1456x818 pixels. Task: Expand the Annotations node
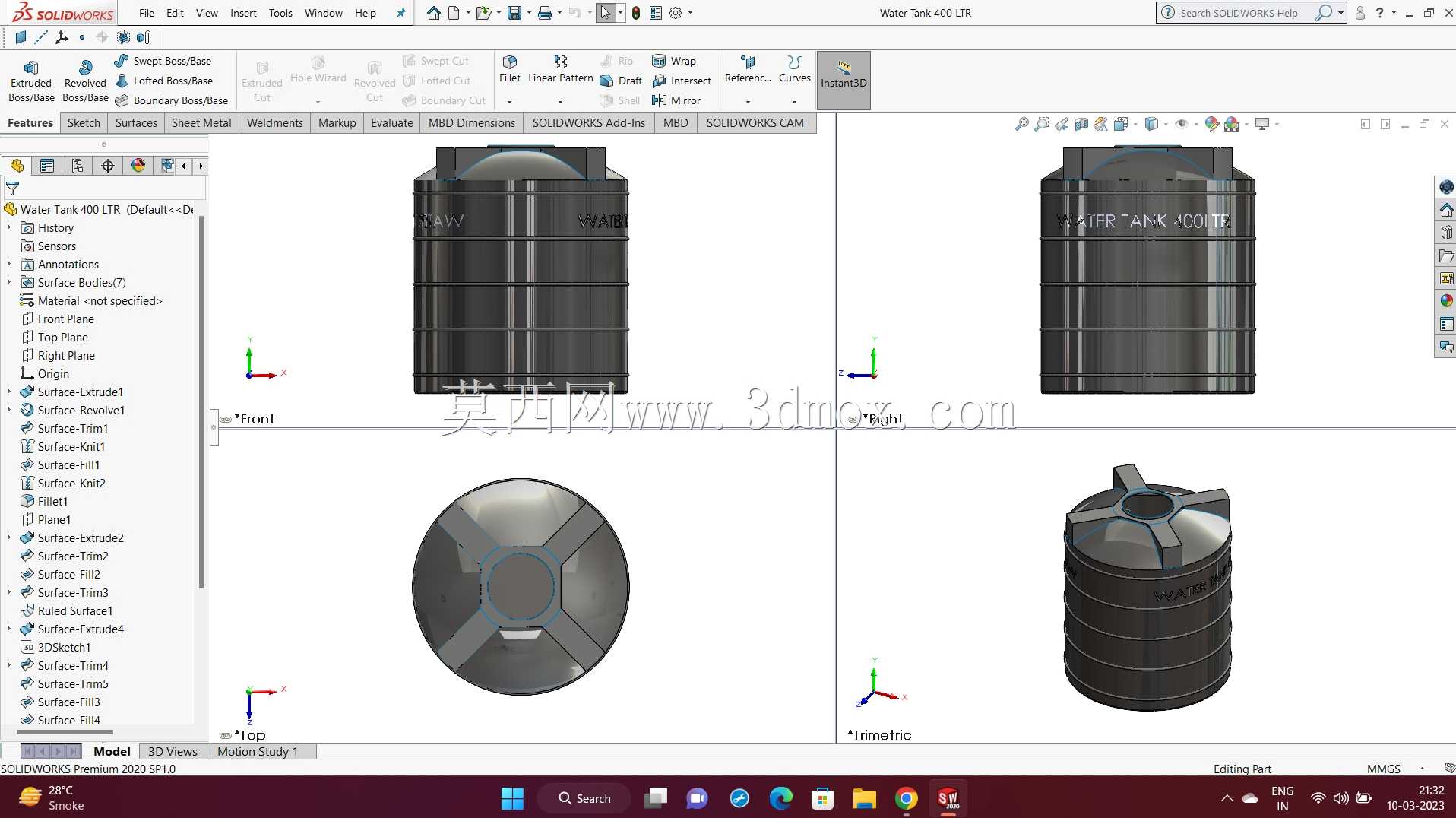click(8, 264)
